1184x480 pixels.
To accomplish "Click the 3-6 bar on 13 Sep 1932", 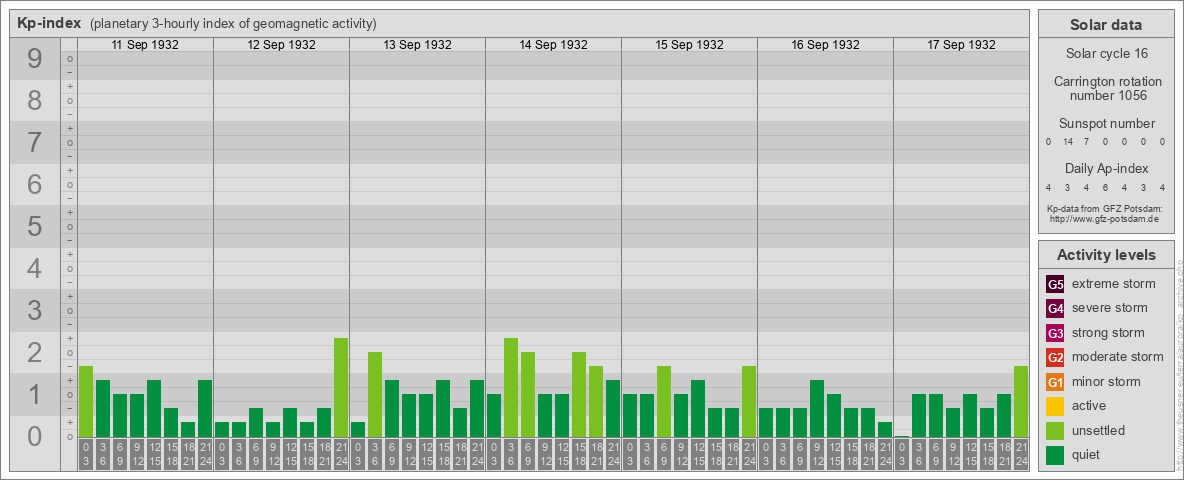I will (x=375, y=395).
